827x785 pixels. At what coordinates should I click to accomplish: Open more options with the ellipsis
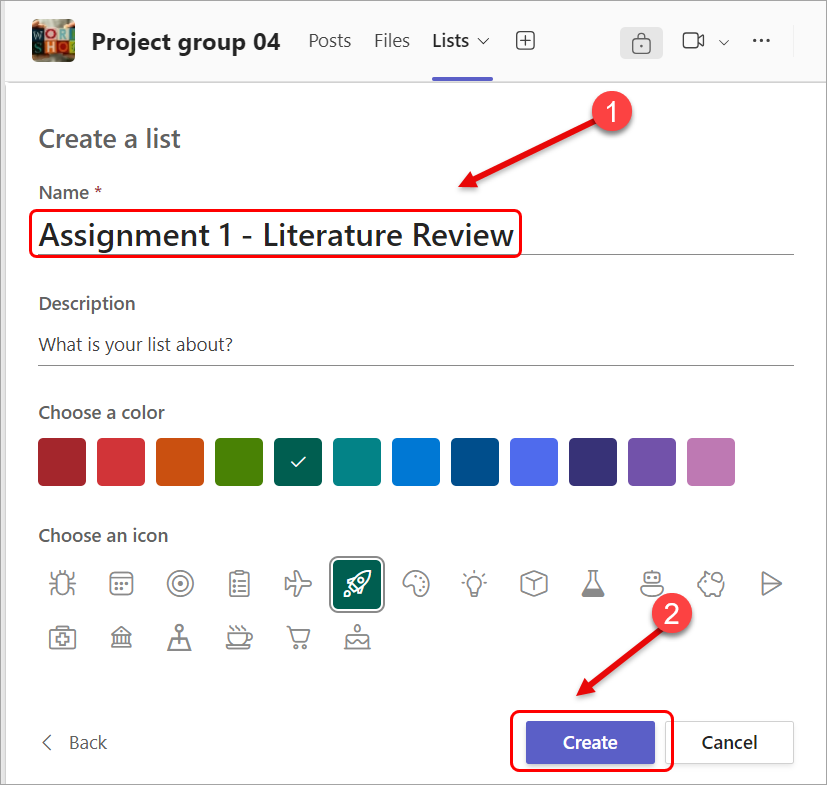[x=761, y=41]
